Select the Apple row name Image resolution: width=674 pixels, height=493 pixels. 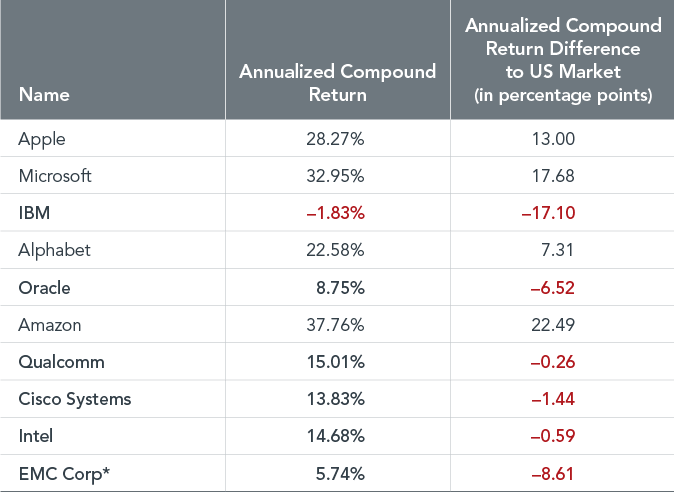coord(42,140)
